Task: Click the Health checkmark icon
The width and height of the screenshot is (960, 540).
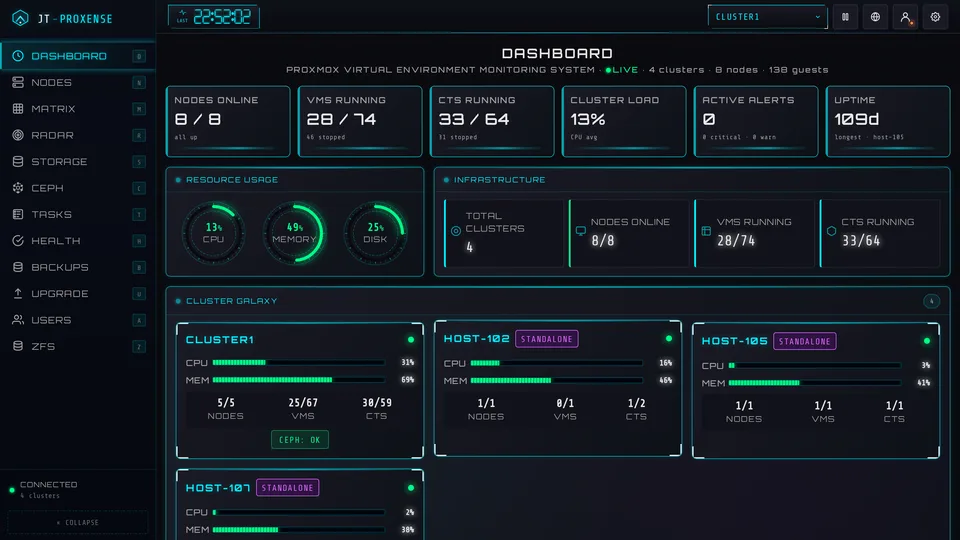Action: click(x=18, y=241)
